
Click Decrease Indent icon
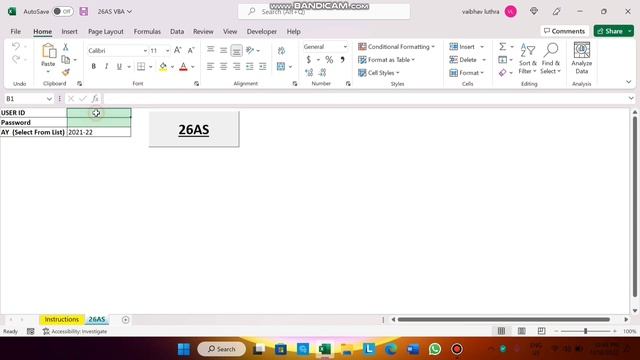click(x=249, y=66)
